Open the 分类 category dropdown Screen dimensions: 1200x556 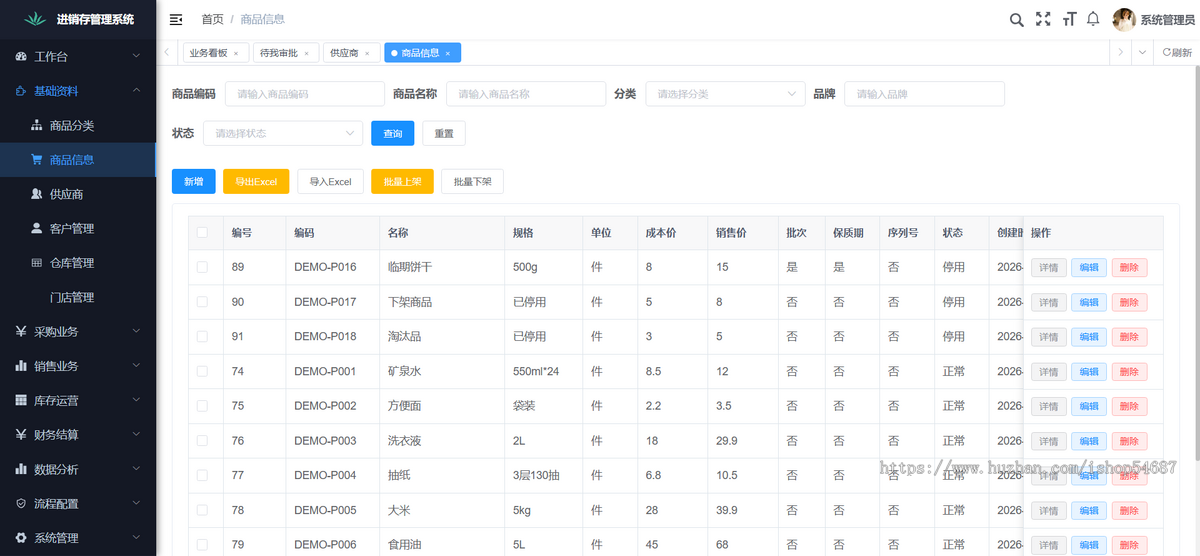(x=725, y=93)
